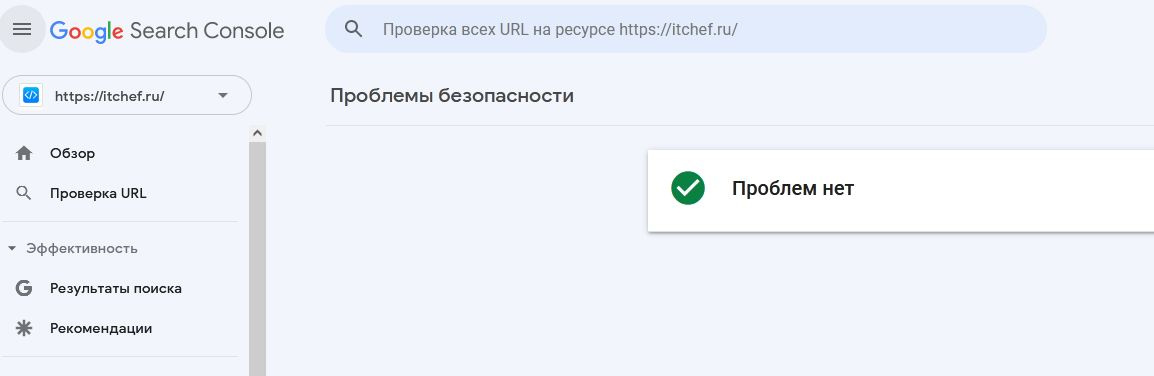
Task: Click the magnifier icon in URL search bar
Action: [x=354, y=29]
